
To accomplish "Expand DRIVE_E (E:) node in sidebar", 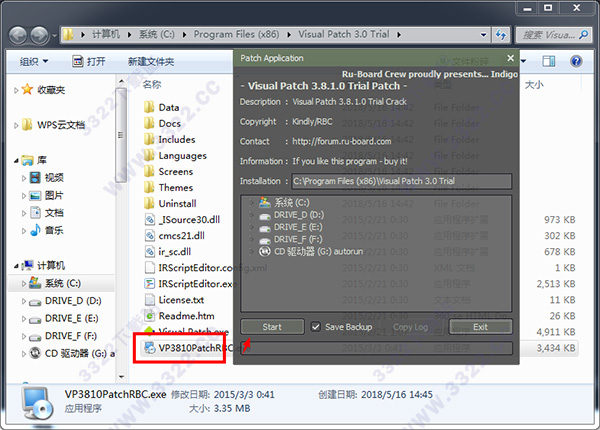I will (24, 319).
